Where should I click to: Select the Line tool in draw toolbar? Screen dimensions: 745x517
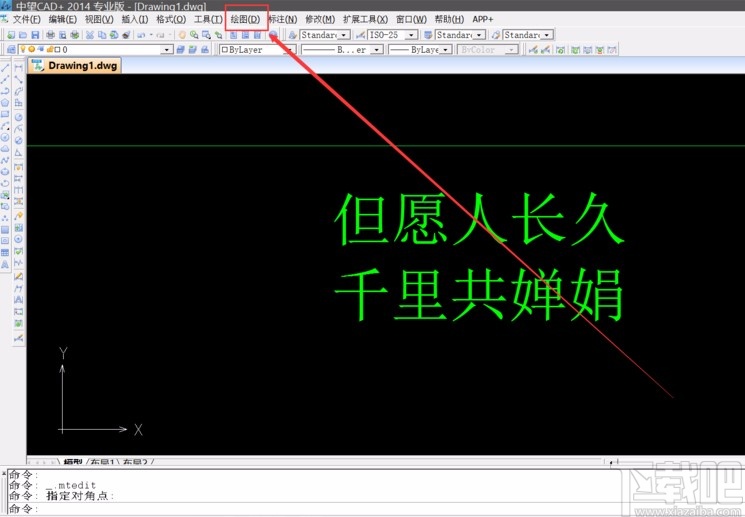click(5, 67)
